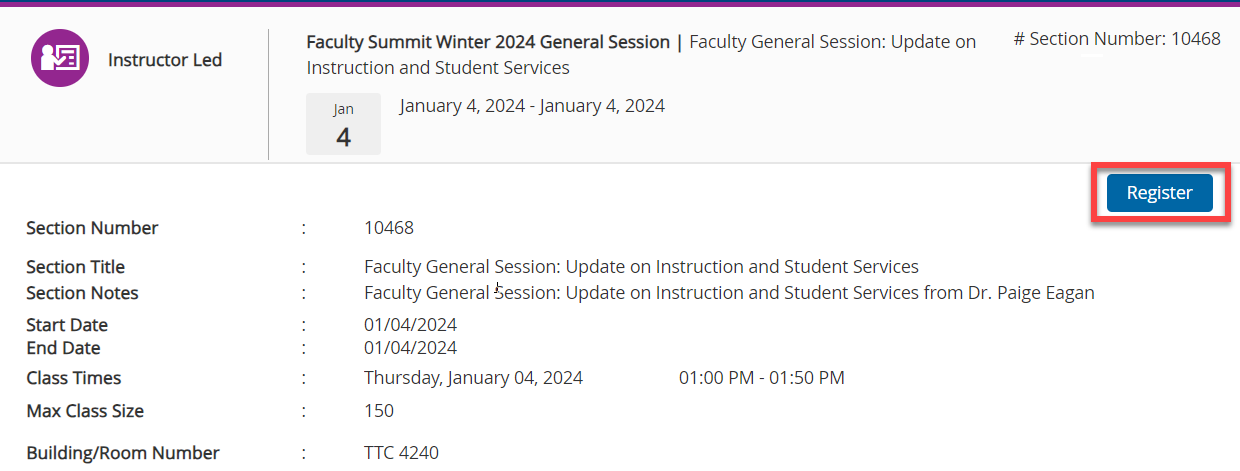Click the Section Title value text
This screenshot has width=1240, height=471.
641,267
